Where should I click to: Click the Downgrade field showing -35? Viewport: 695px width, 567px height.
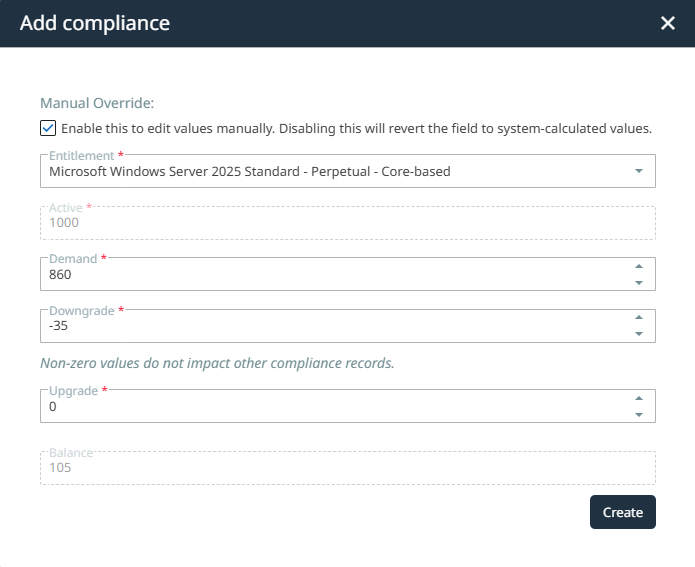click(x=348, y=326)
